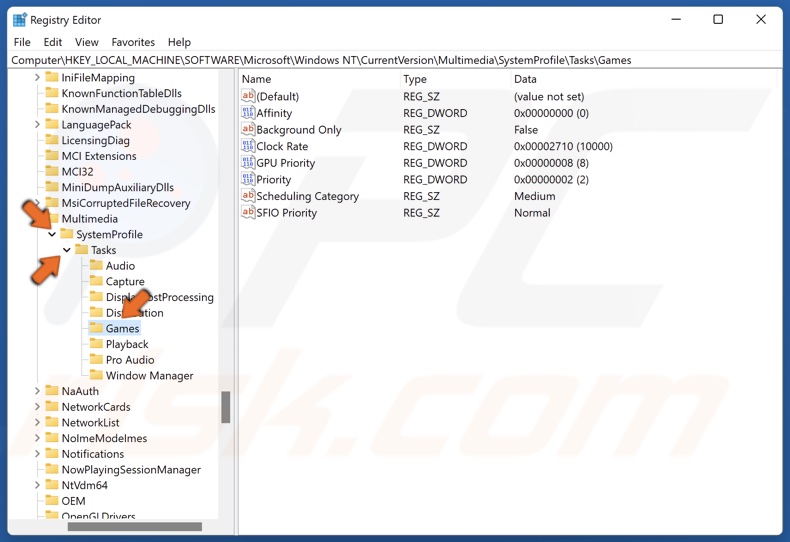Click the SFIO Priority data Normal
Viewport: 790px width, 542px height.
tap(532, 213)
